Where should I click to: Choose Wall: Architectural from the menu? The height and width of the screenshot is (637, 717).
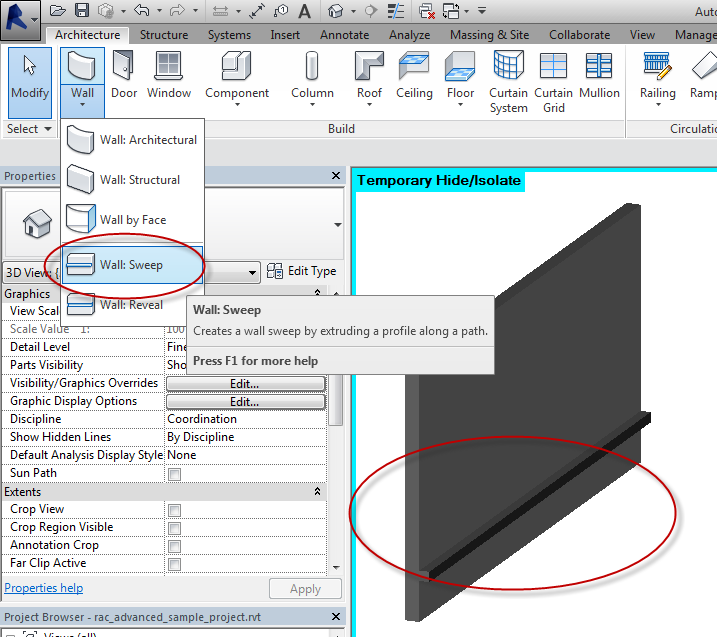tap(132, 140)
